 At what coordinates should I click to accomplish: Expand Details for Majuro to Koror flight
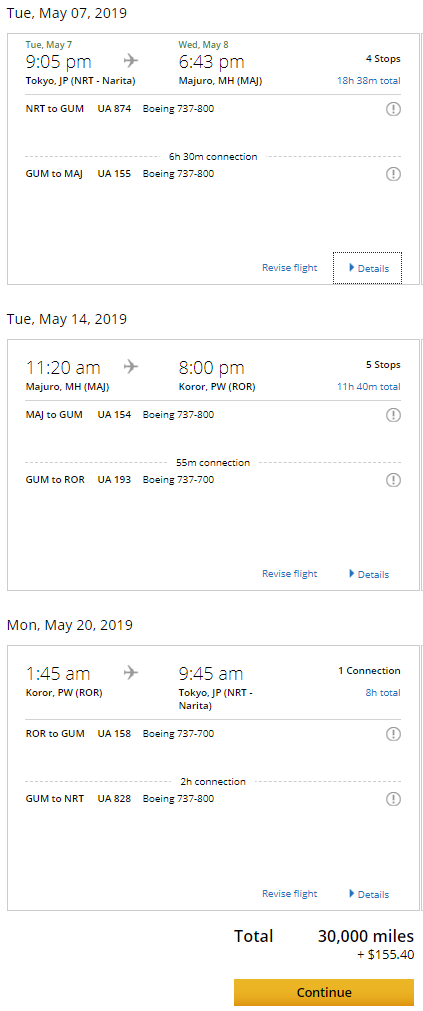[369, 574]
